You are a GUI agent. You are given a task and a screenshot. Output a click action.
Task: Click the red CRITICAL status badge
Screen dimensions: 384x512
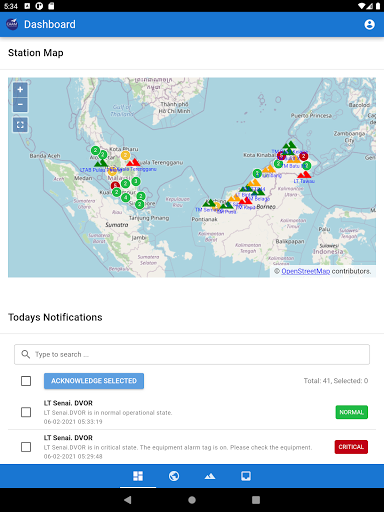351,447
